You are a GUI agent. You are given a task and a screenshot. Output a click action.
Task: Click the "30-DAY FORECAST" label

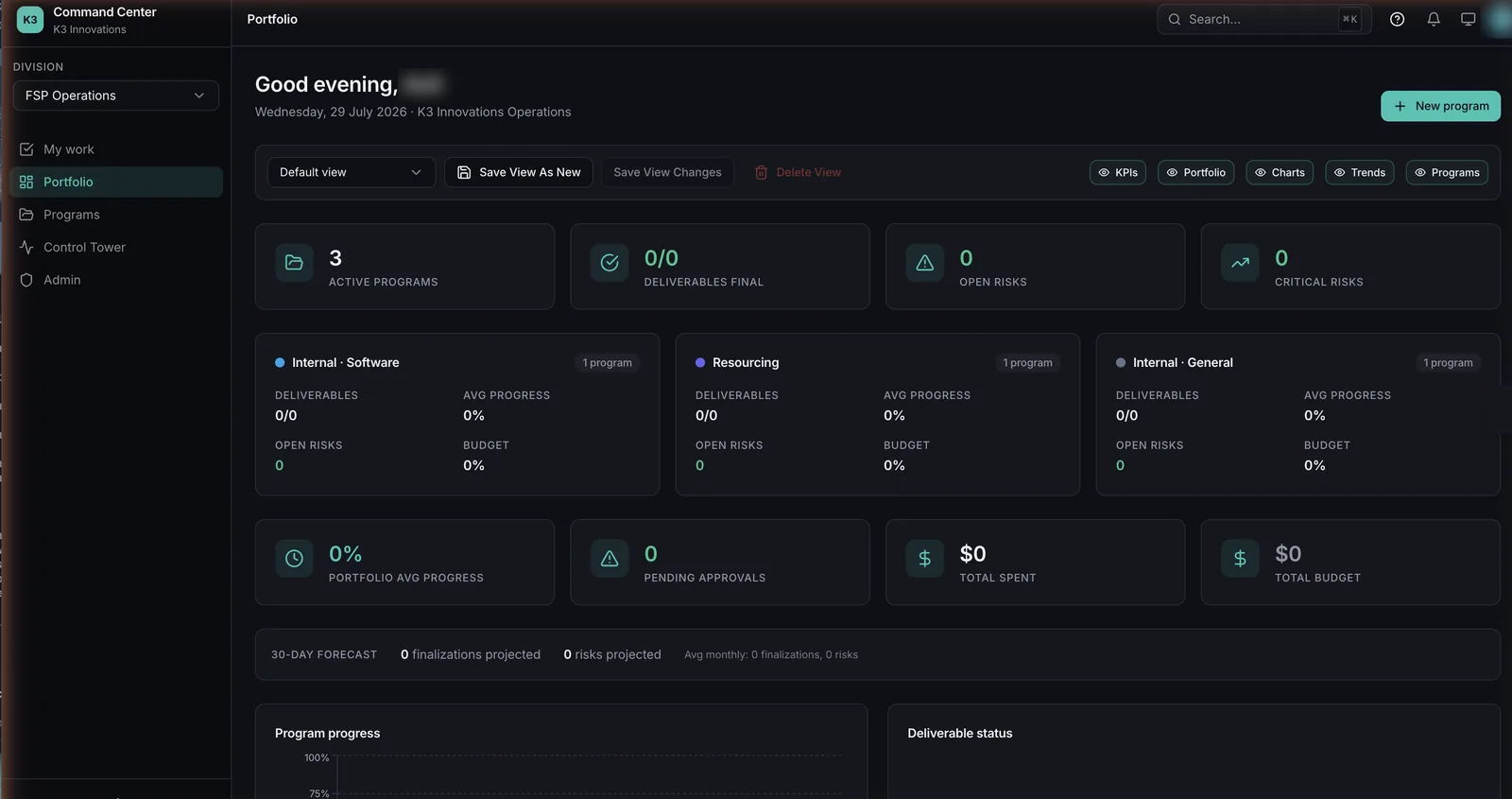tap(324, 654)
